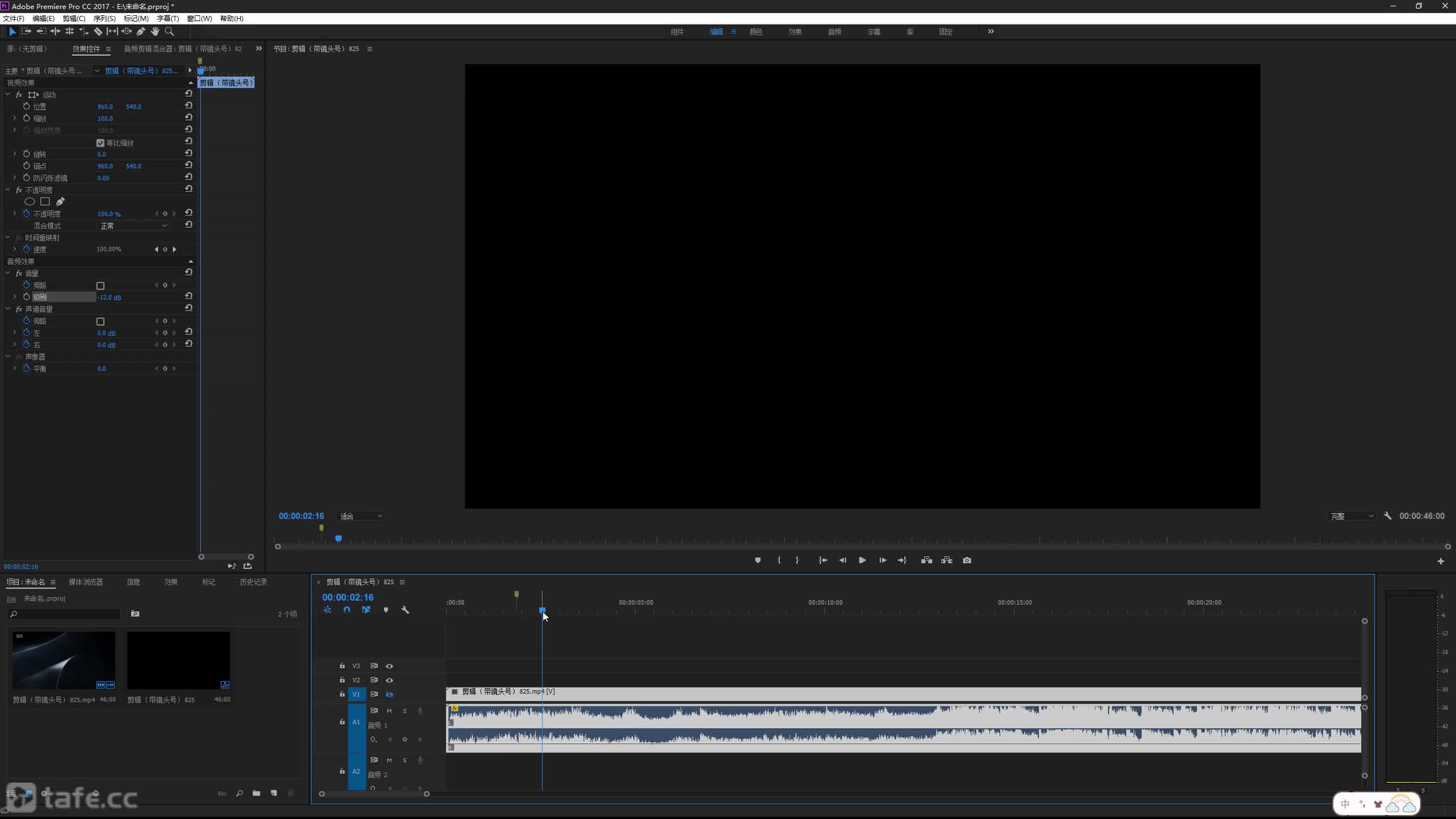Open the Sequence (序列) menu
Screen dimensions: 1456x819
click(x=104, y=18)
